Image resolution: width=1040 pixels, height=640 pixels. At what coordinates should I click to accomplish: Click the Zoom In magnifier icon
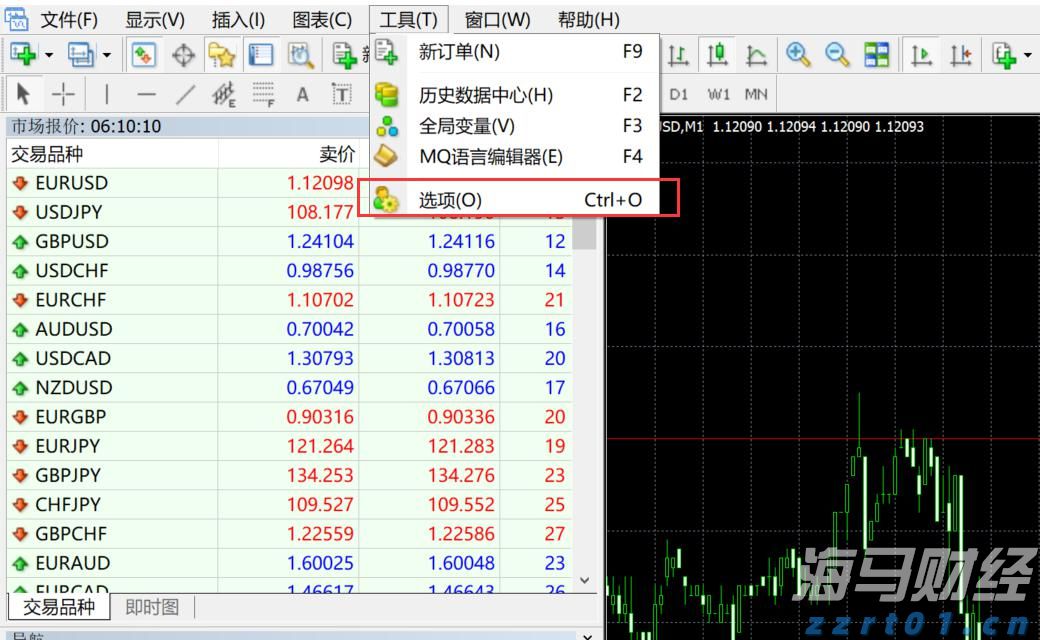tap(797, 55)
